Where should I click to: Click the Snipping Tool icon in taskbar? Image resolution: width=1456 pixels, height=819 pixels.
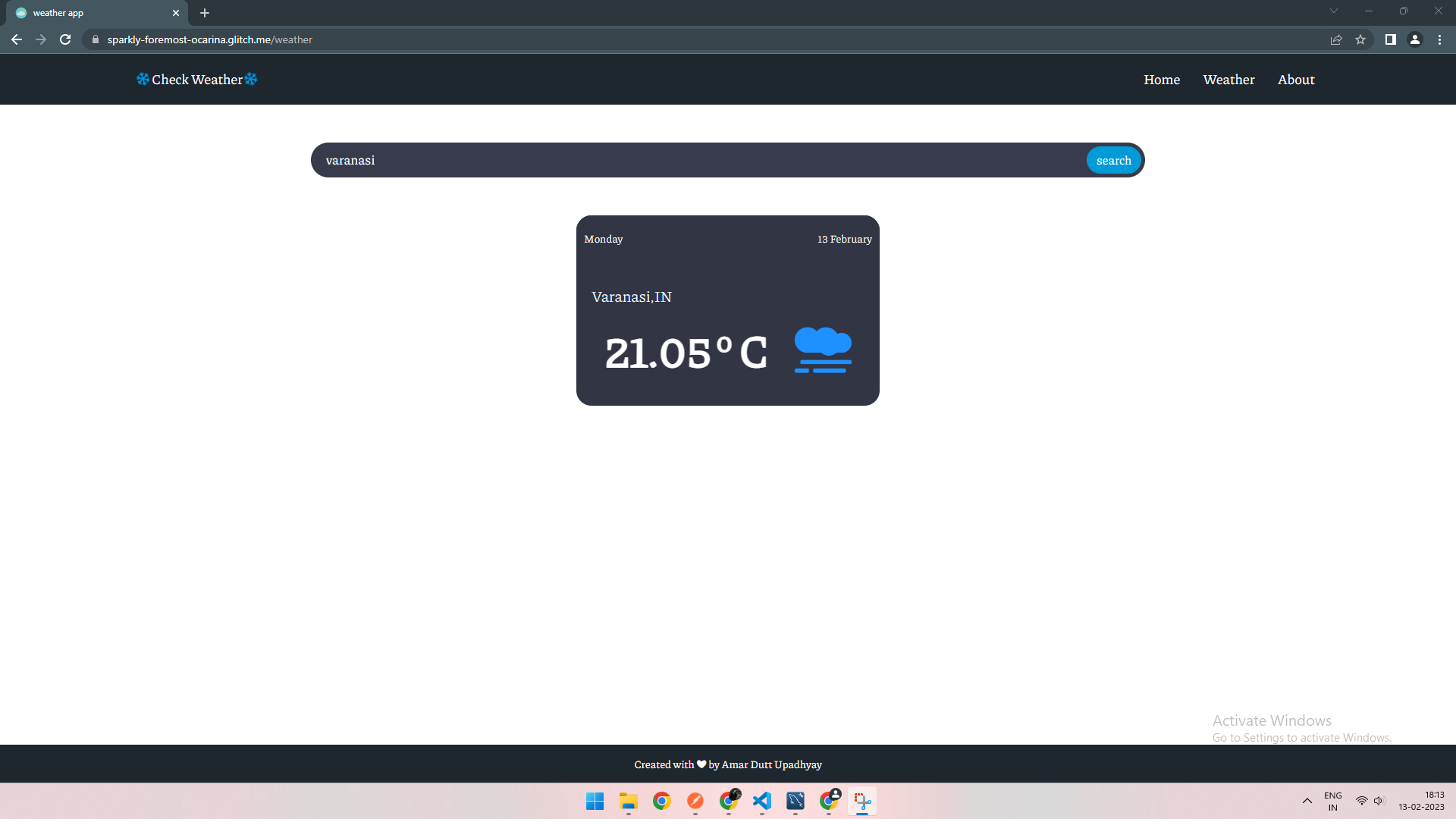click(x=862, y=801)
